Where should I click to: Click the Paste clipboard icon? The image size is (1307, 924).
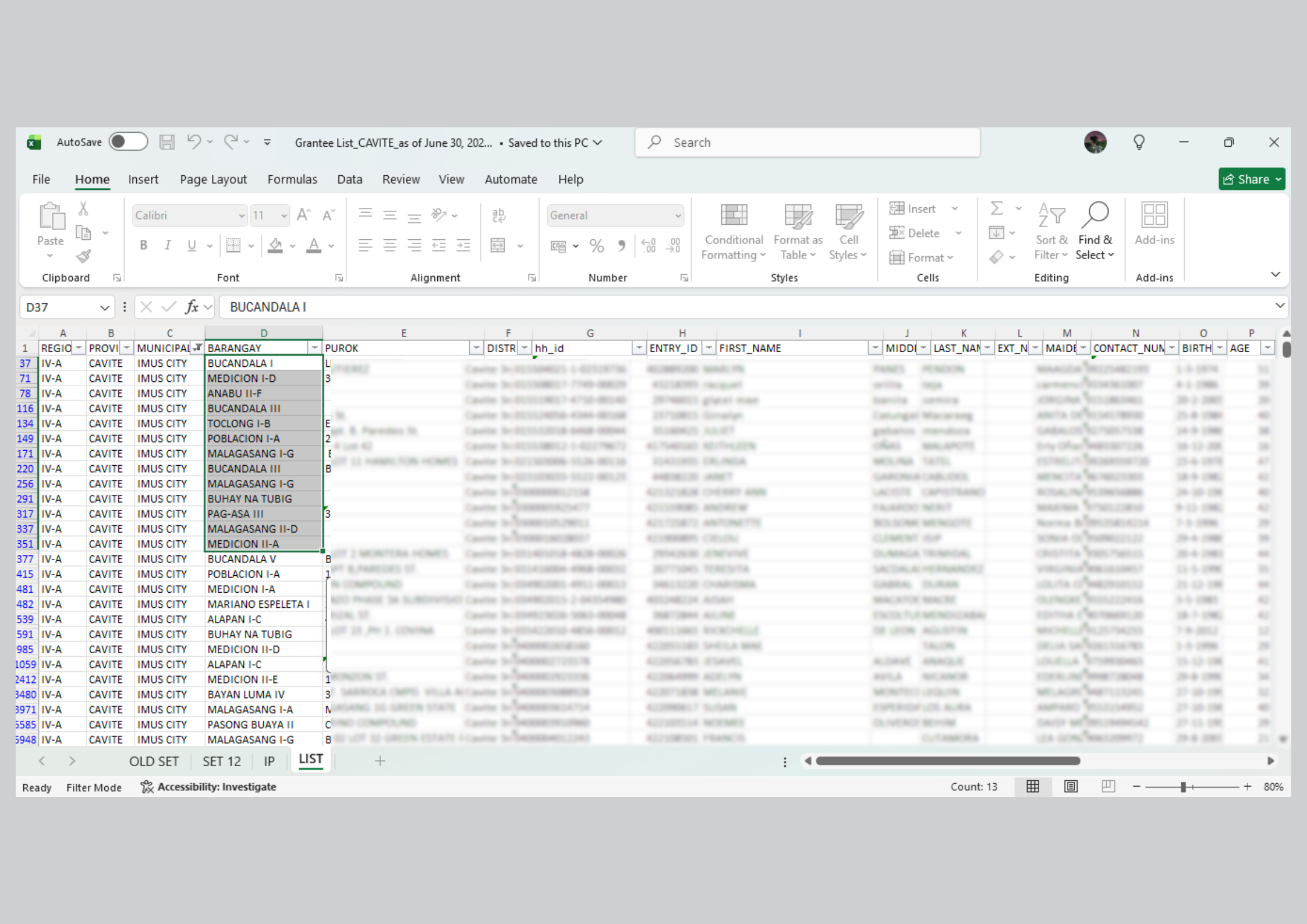tap(51, 217)
